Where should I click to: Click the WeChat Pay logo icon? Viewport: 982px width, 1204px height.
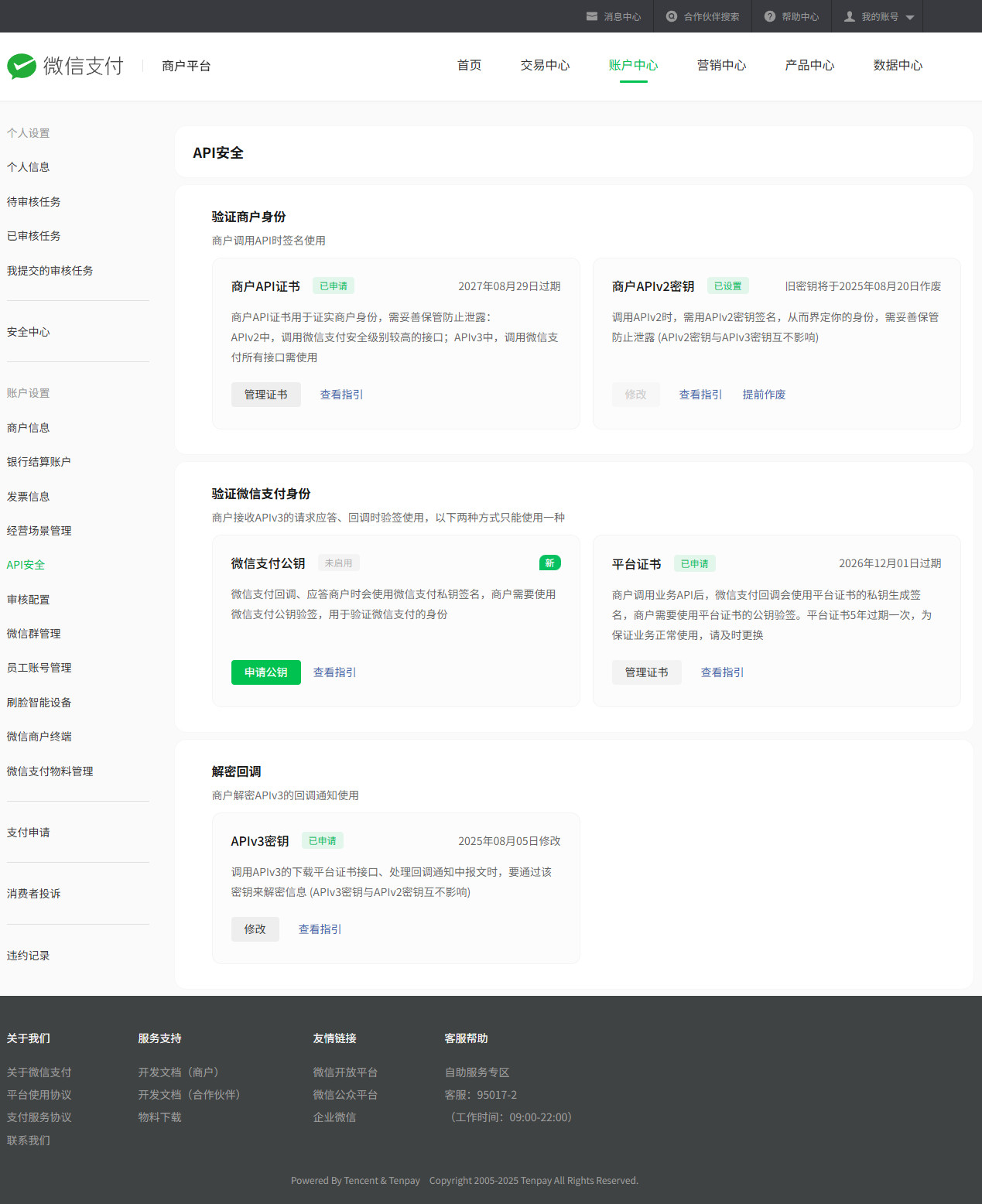22,67
